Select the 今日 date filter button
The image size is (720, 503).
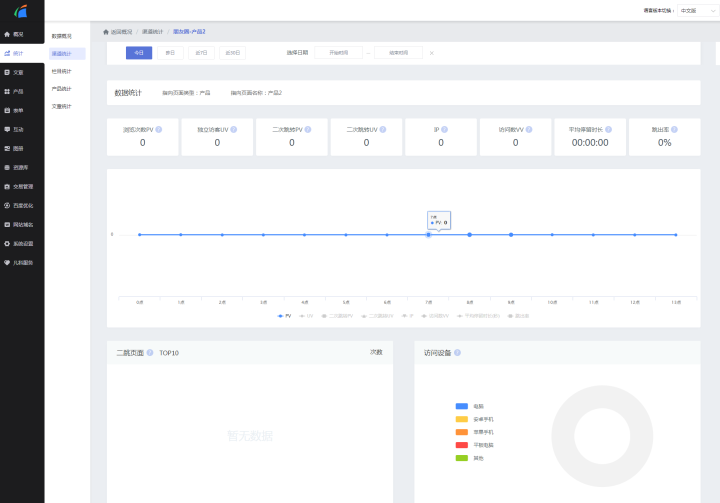139,53
